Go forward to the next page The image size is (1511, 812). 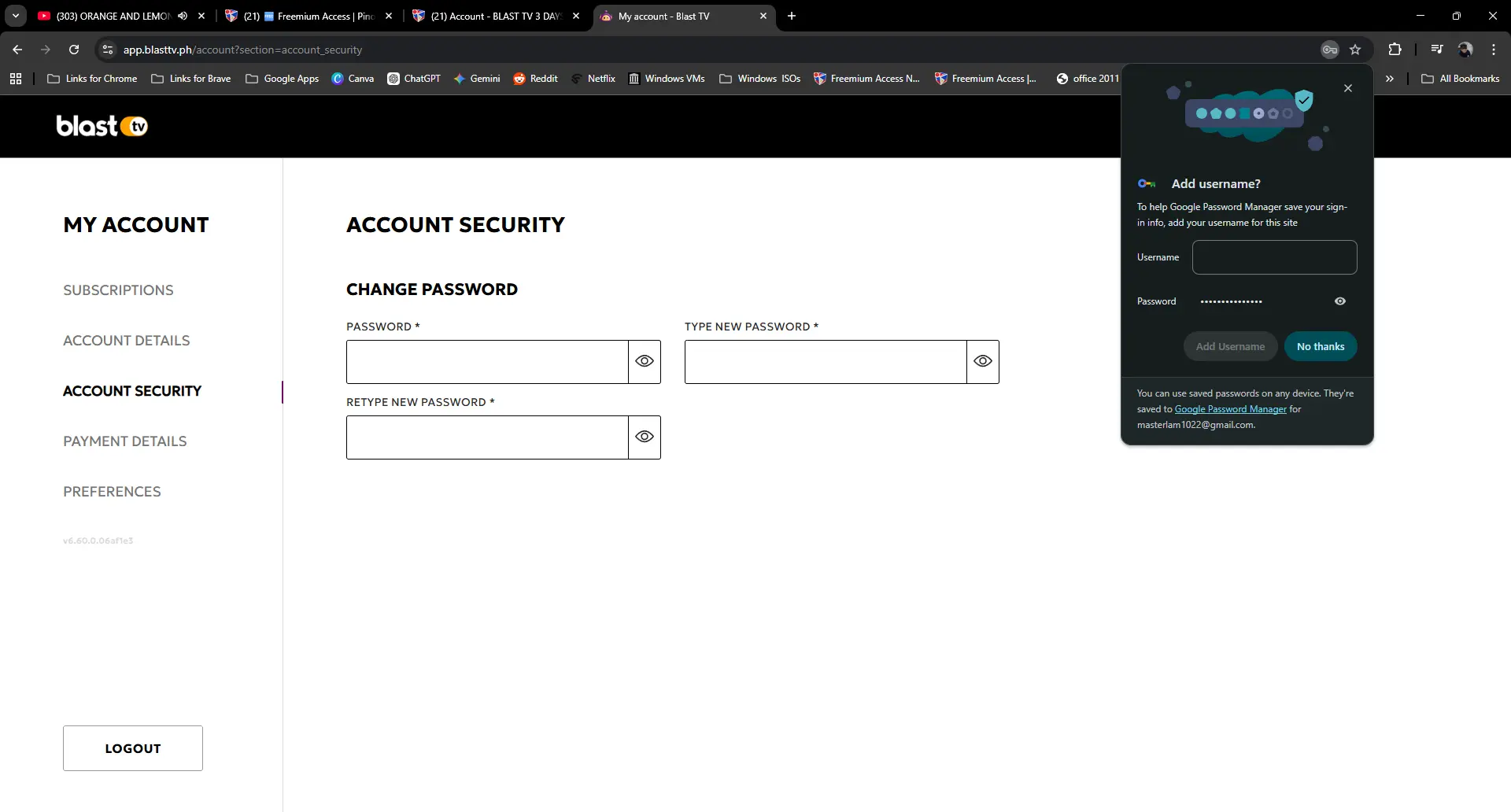(46, 50)
